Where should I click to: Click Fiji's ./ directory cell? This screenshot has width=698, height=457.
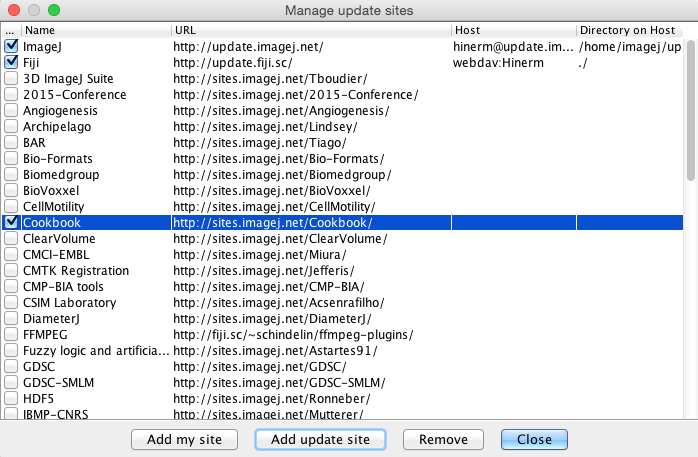pyautogui.click(x=630, y=62)
